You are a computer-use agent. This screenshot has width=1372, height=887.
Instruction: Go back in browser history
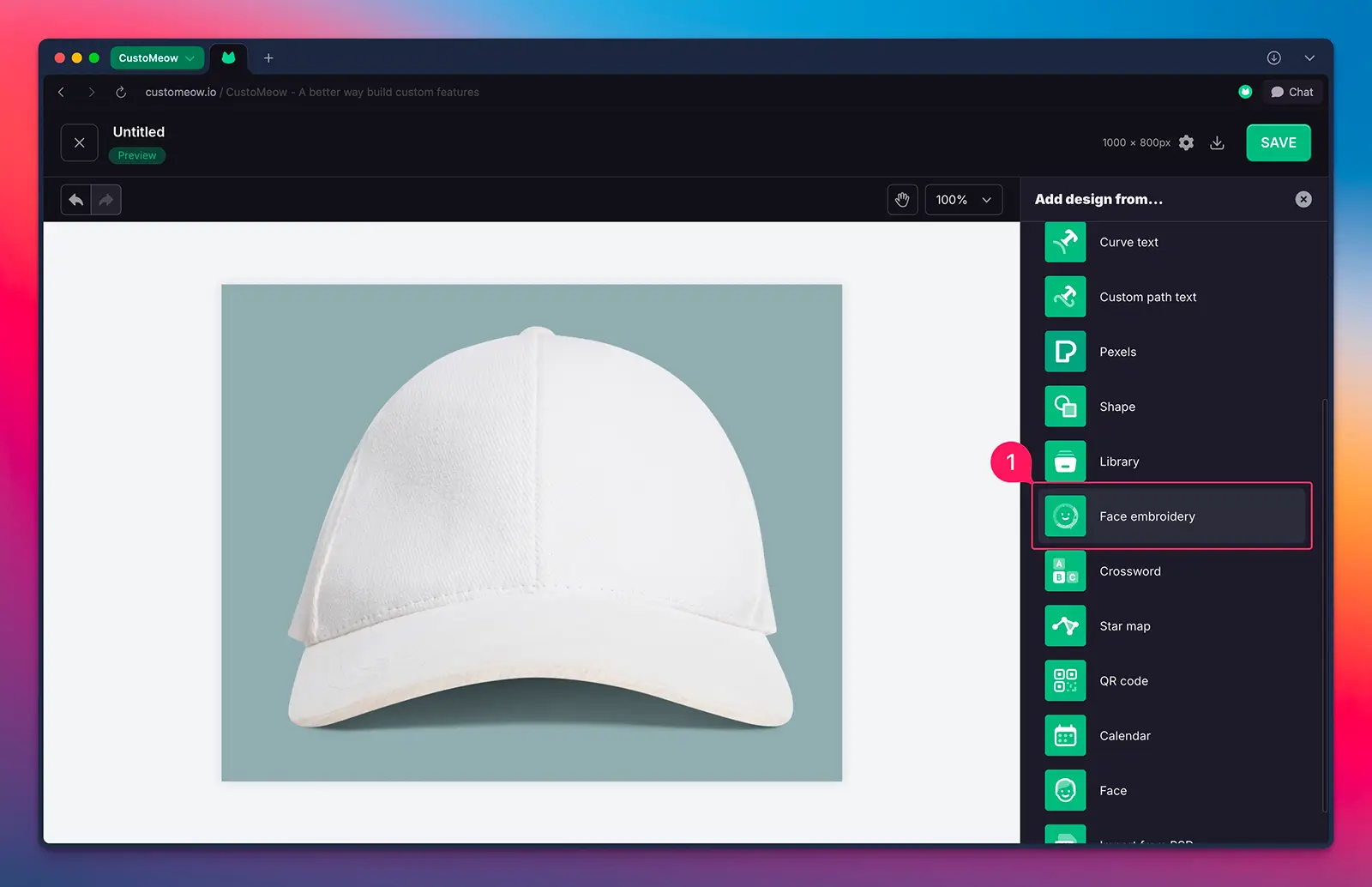pos(62,92)
